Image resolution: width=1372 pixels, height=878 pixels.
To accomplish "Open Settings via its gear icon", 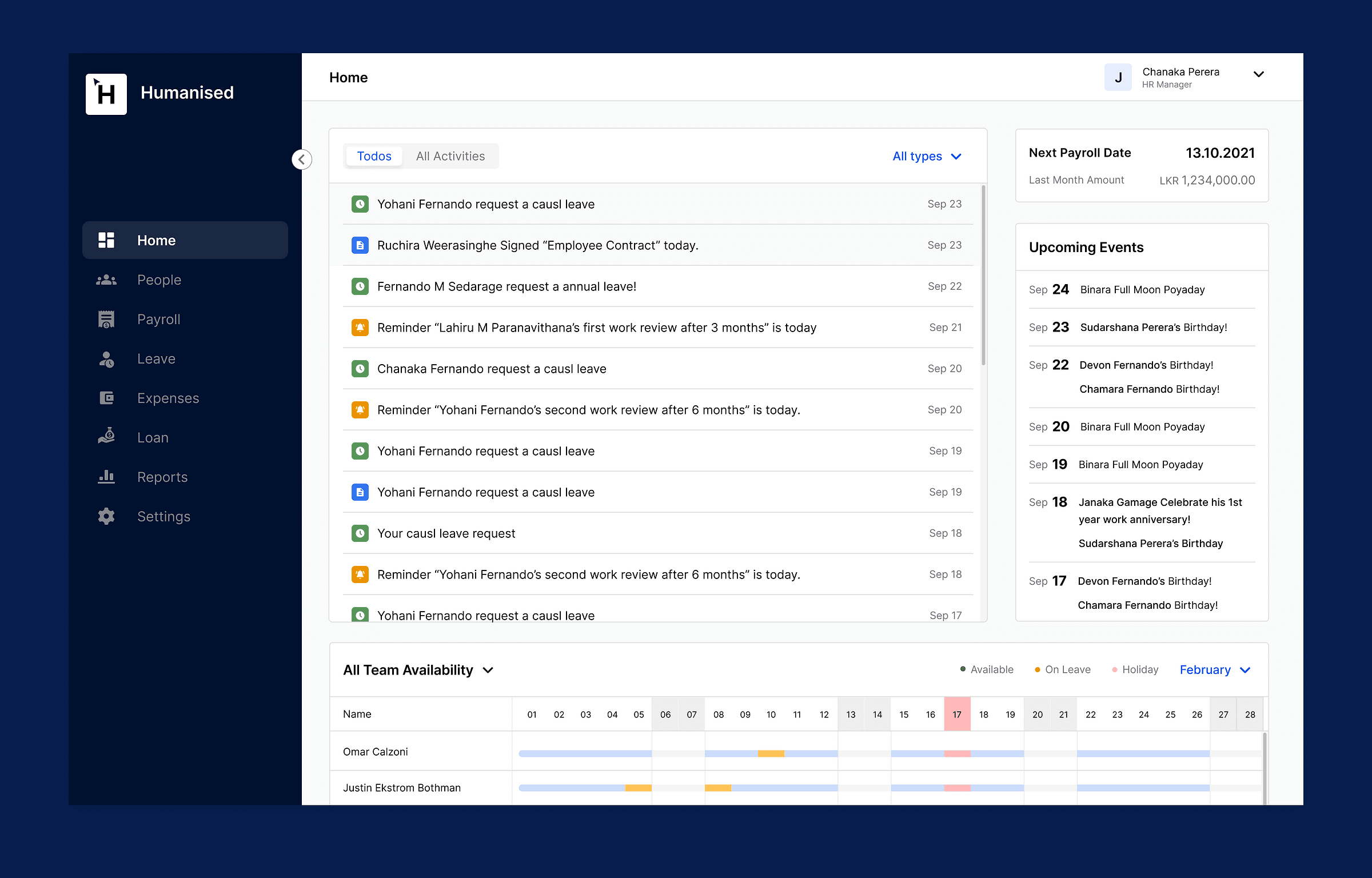I will [106, 516].
